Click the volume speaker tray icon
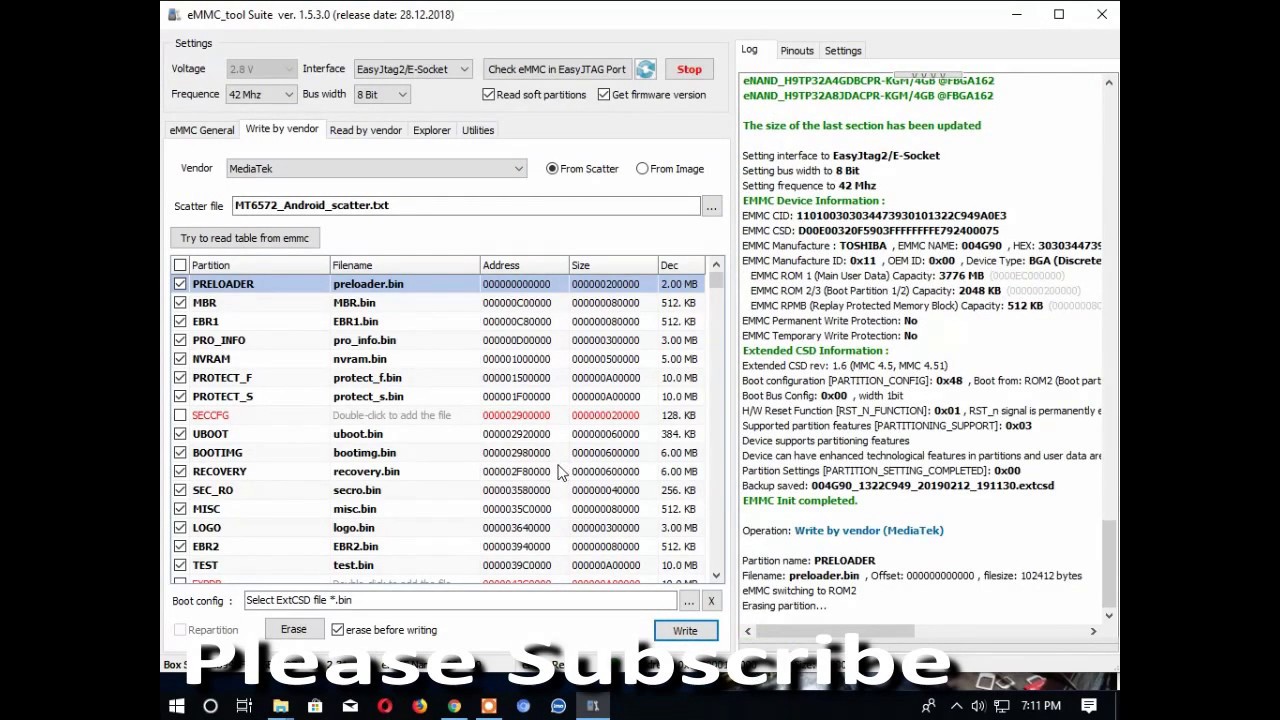Viewport: 1280px width, 720px height. (977, 706)
